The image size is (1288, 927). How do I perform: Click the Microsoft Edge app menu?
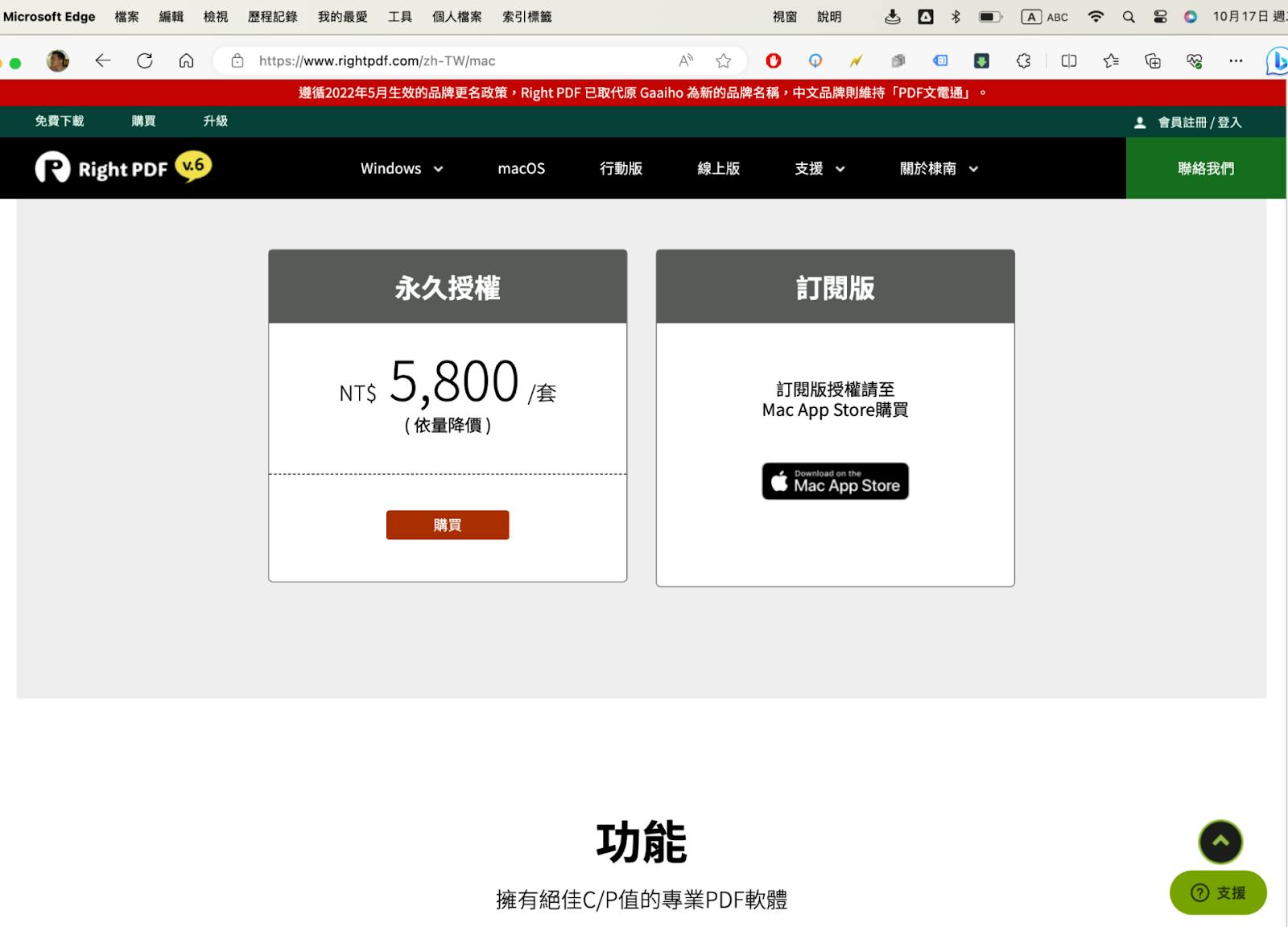point(49,16)
